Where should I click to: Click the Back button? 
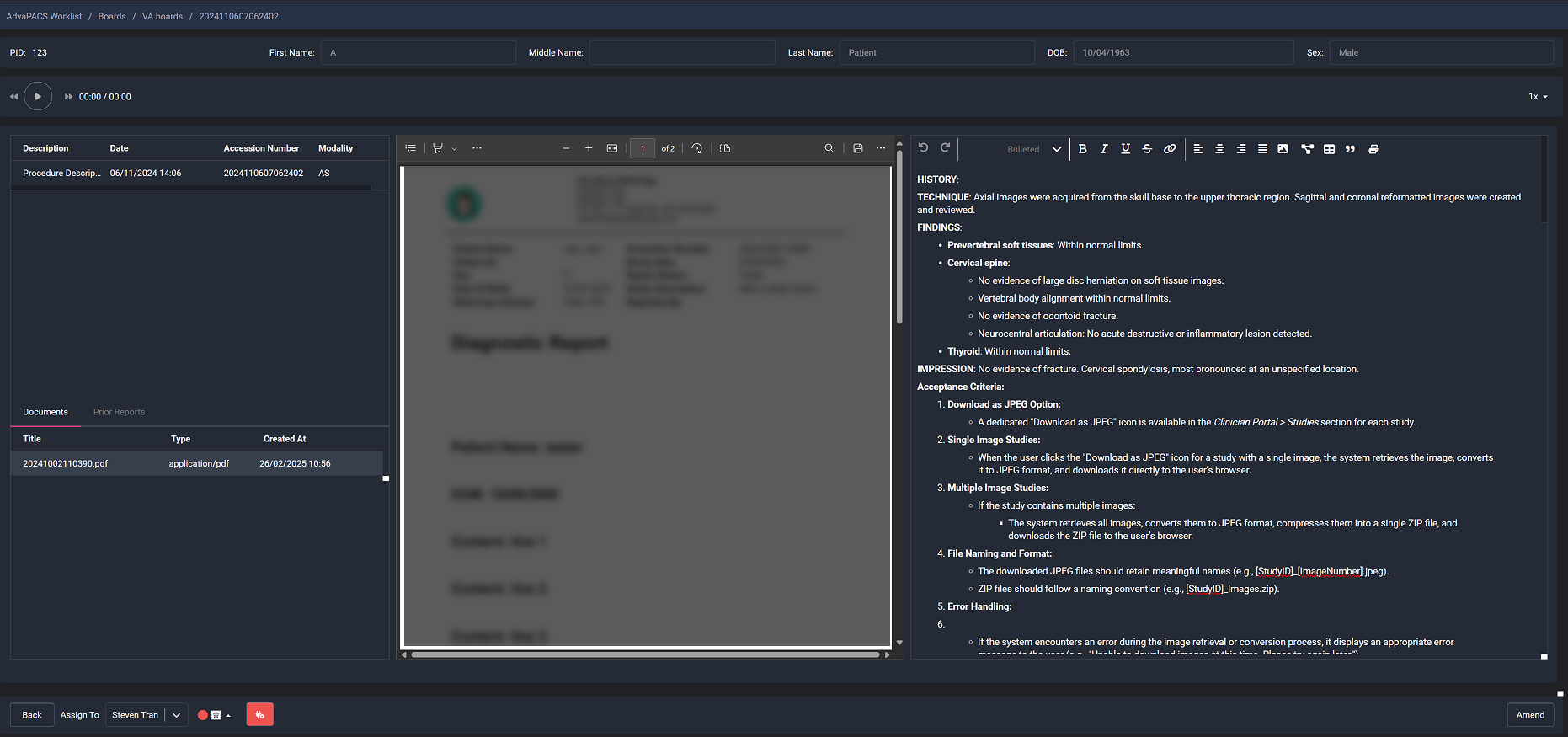32,715
